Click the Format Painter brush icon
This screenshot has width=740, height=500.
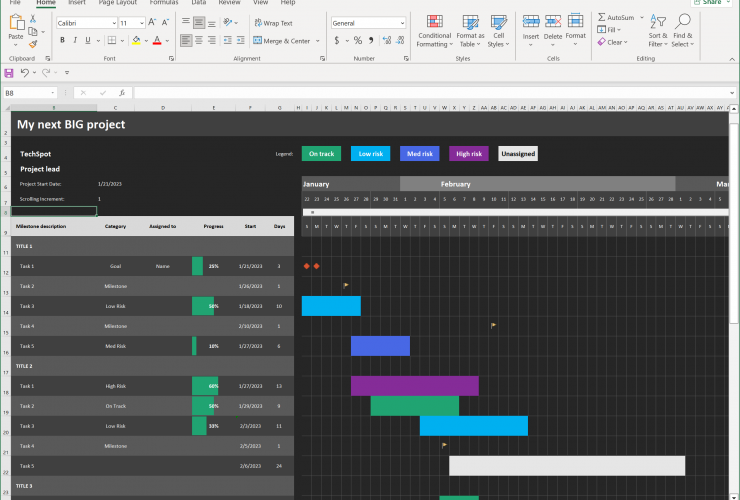[x=33, y=44]
